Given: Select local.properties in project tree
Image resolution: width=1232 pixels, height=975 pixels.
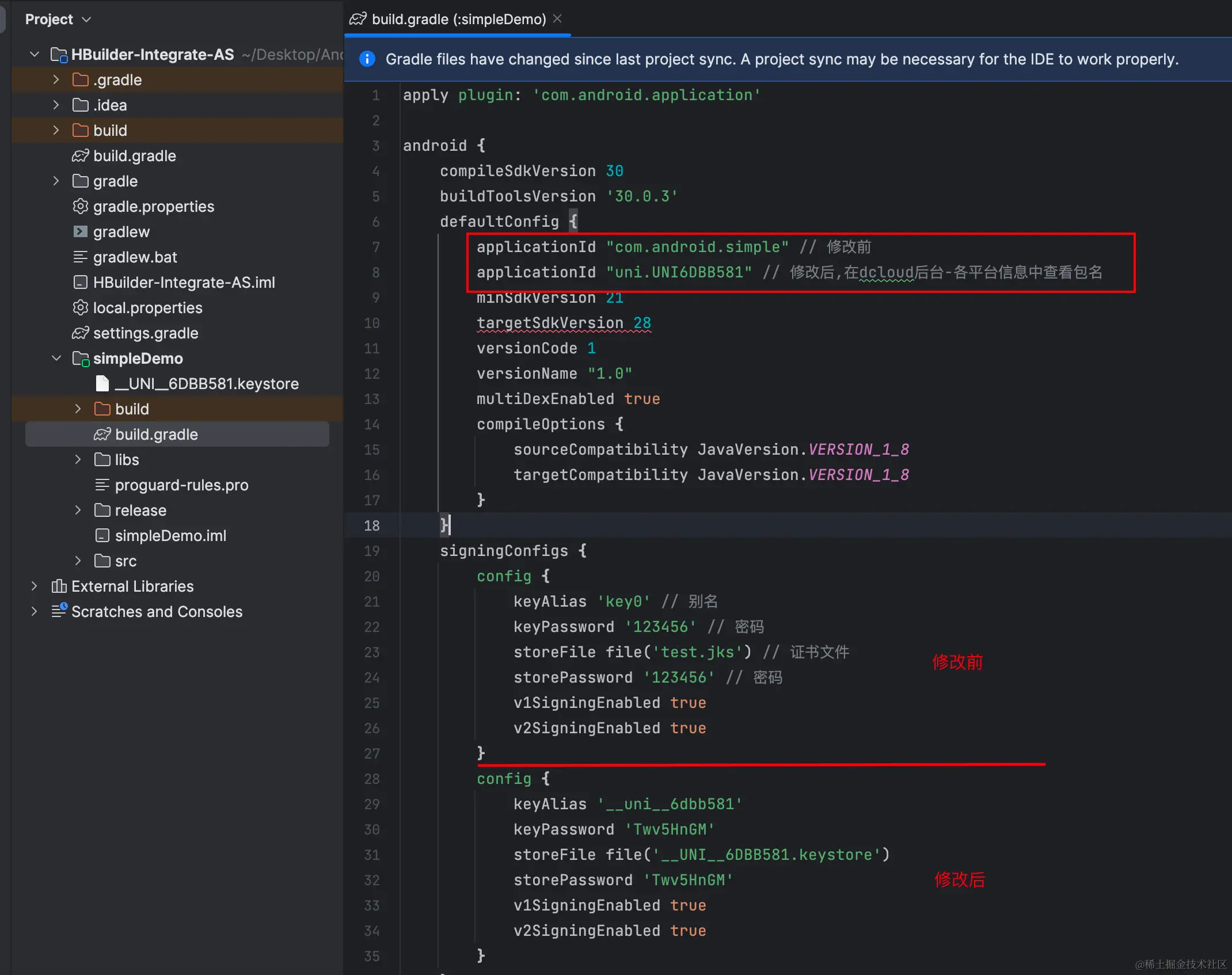Looking at the screenshot, I should coord(147,308).
